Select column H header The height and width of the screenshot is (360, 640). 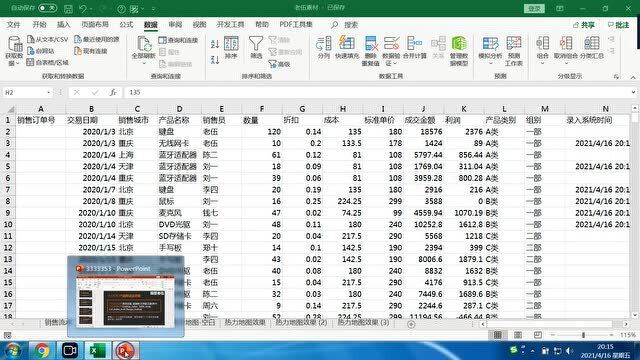pyautogui.click(x=342, y=109)
